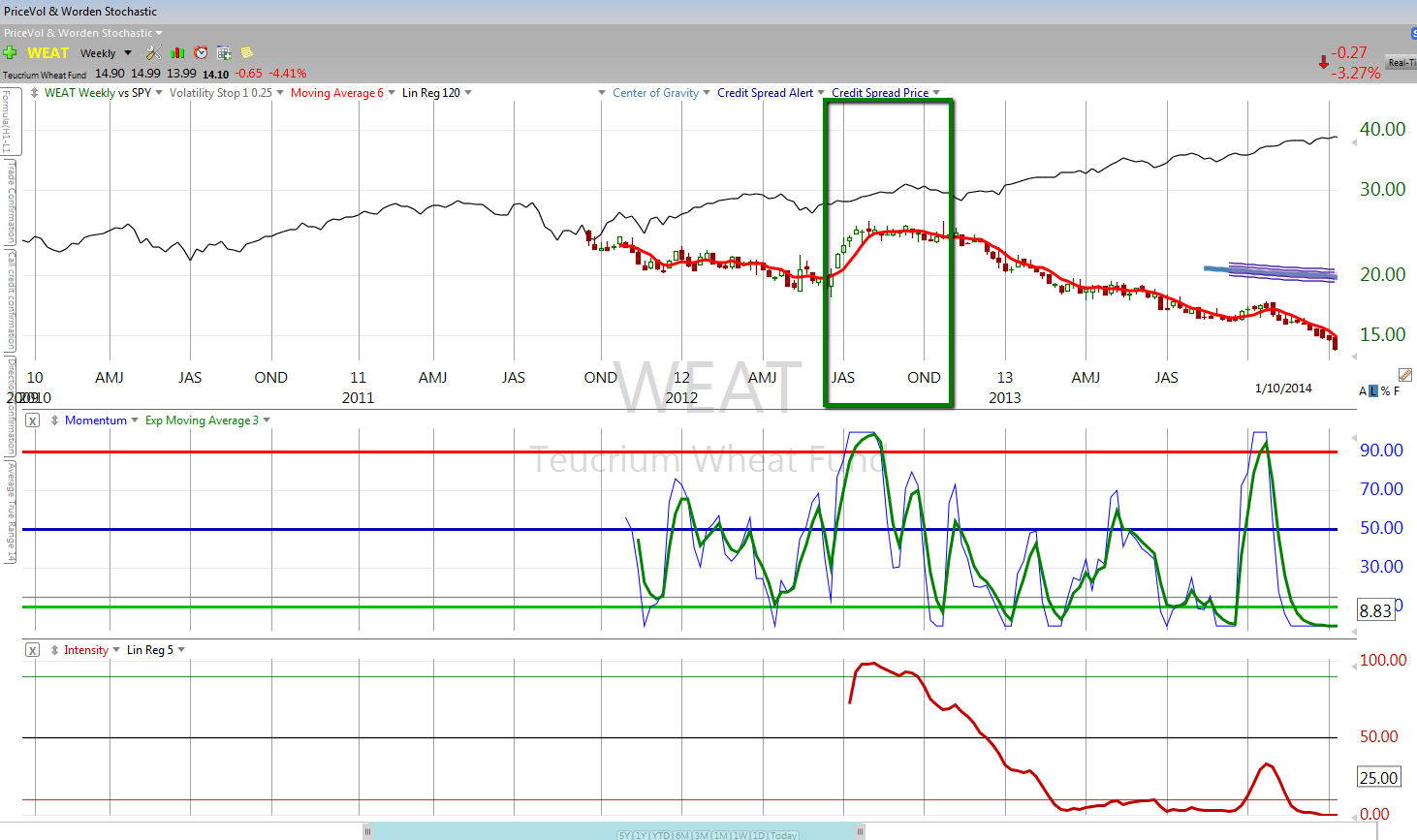Open the alarm clock alert icon
Image resolution: width=1417 pixels, height=840 pixels.
(201, 53)
